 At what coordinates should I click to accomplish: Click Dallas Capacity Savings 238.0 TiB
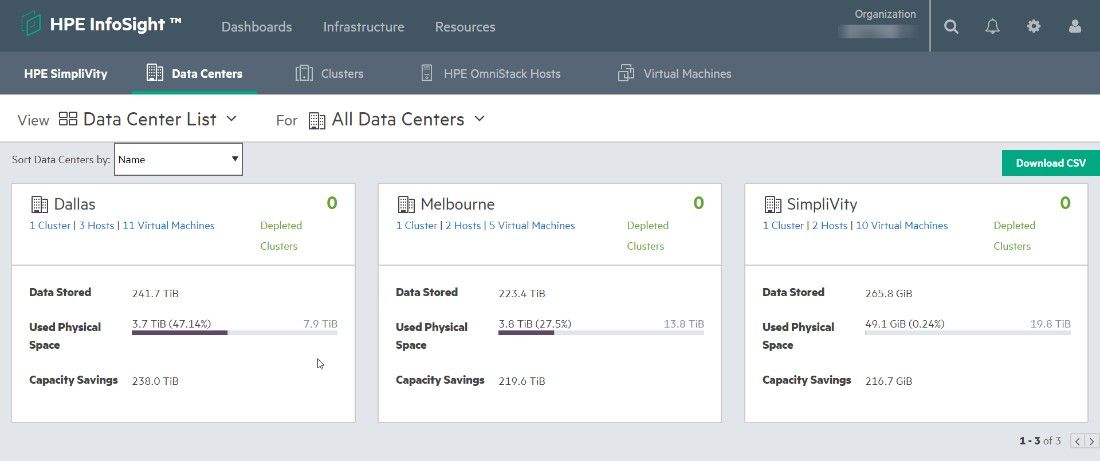click(155, 381)
